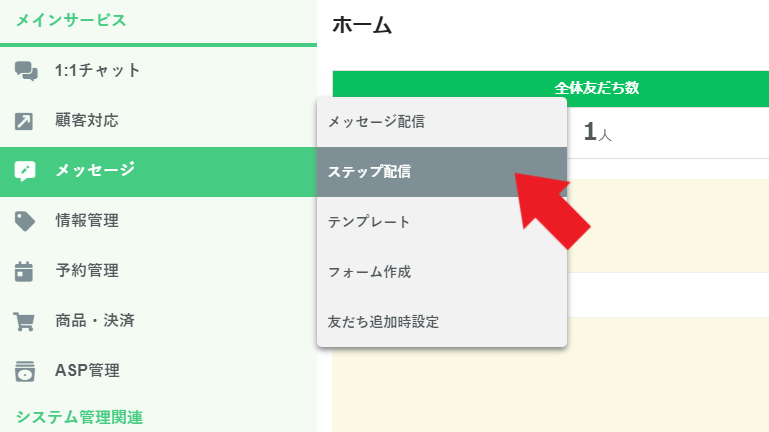
Task: Open the 1:1チャット sidebar label
Action: tap(98, 71)
